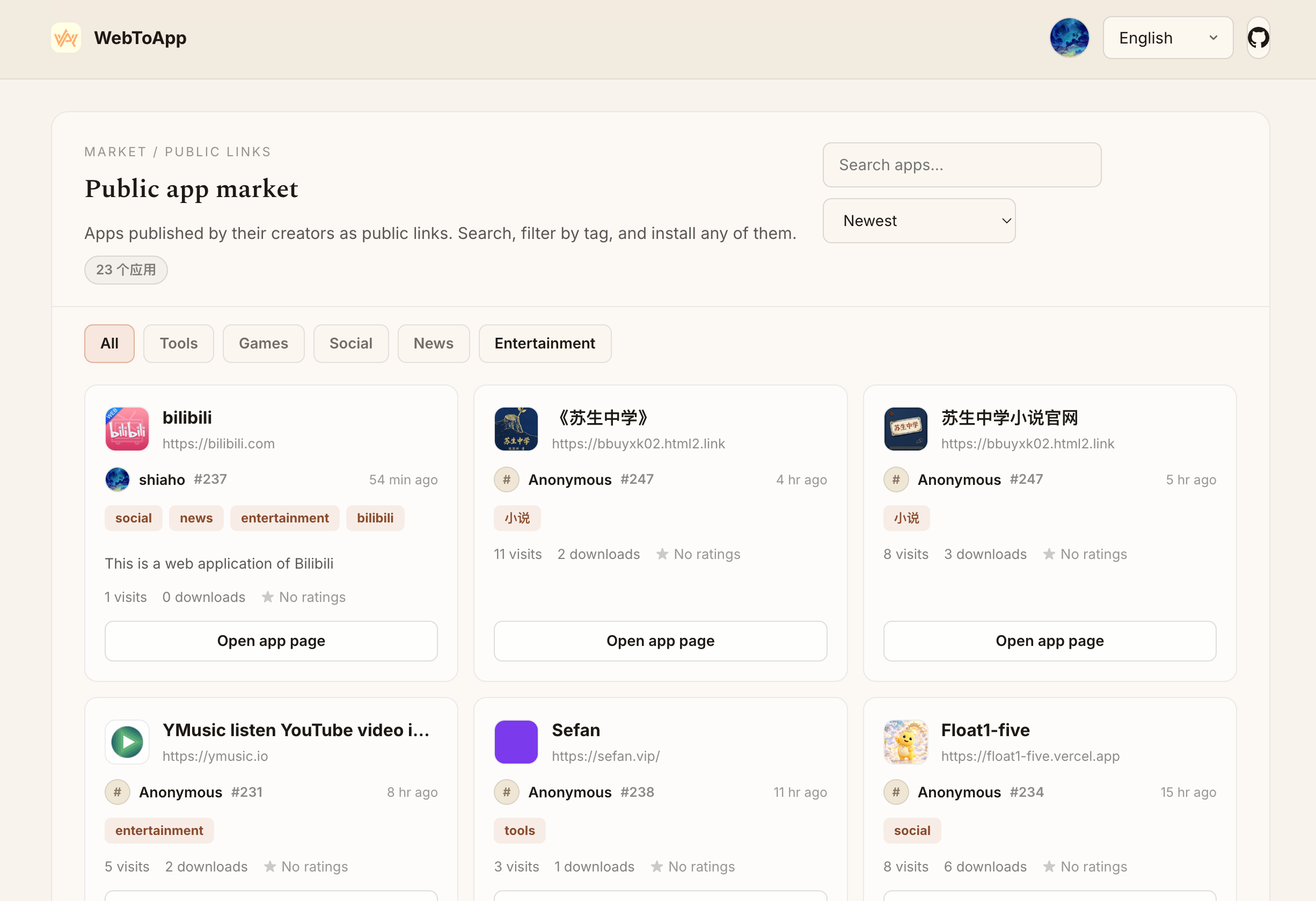Click the https://sefan.vip/ URL text
Viewport: 1316px width, 901px height.
click(605, 756)
